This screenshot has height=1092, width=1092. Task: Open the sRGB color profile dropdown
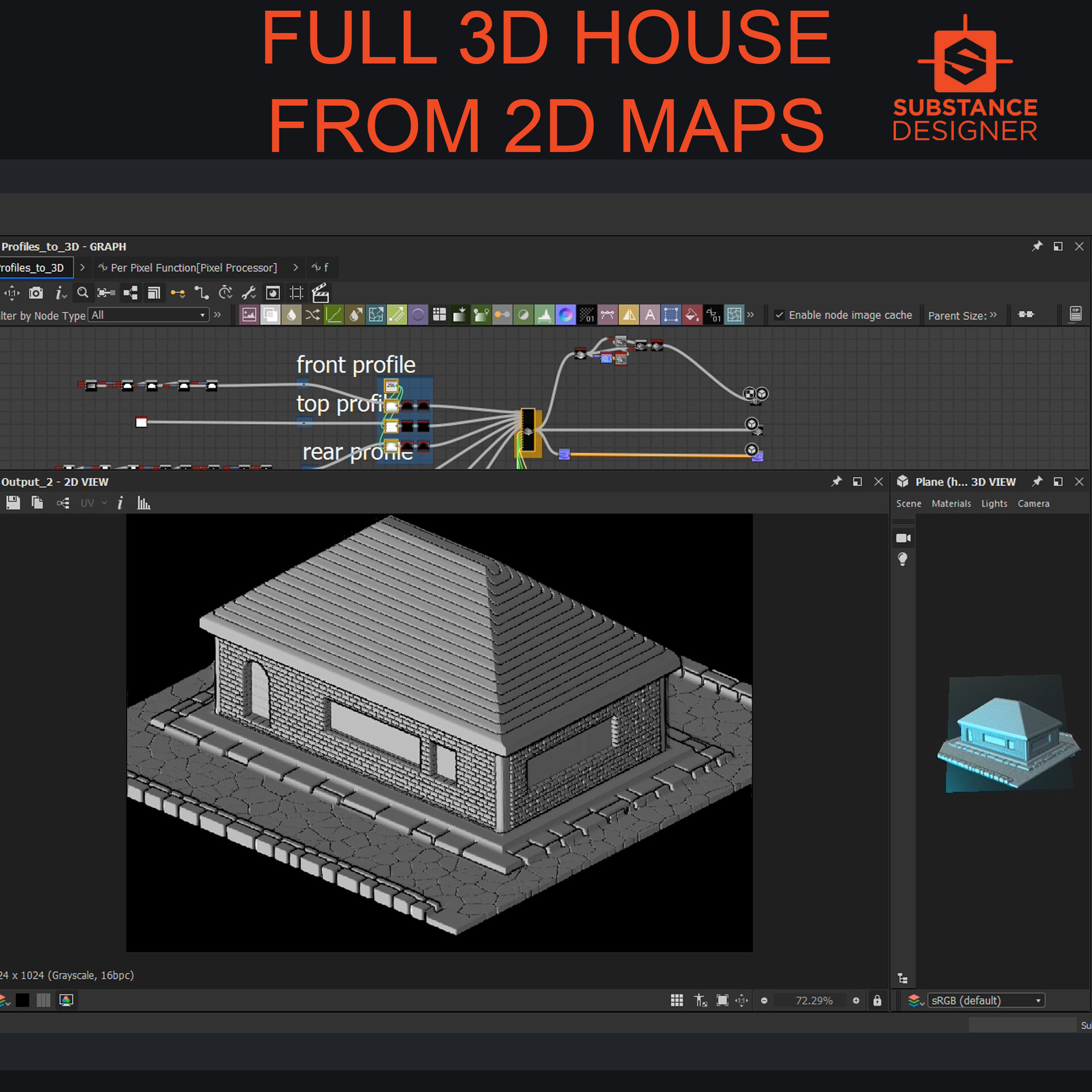(x=987, y=1000)
